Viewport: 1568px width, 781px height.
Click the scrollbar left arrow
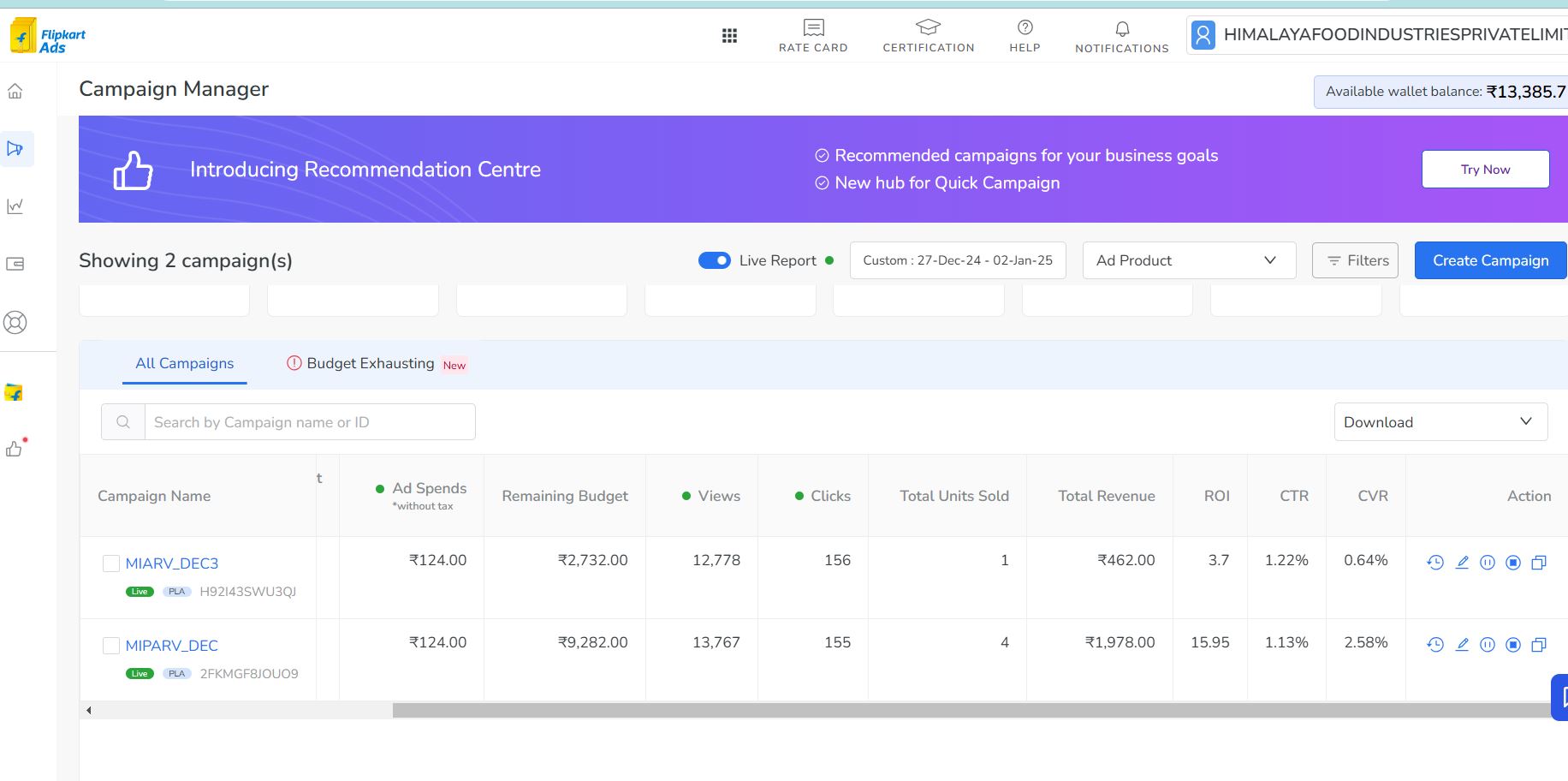(x=88, y=710)
